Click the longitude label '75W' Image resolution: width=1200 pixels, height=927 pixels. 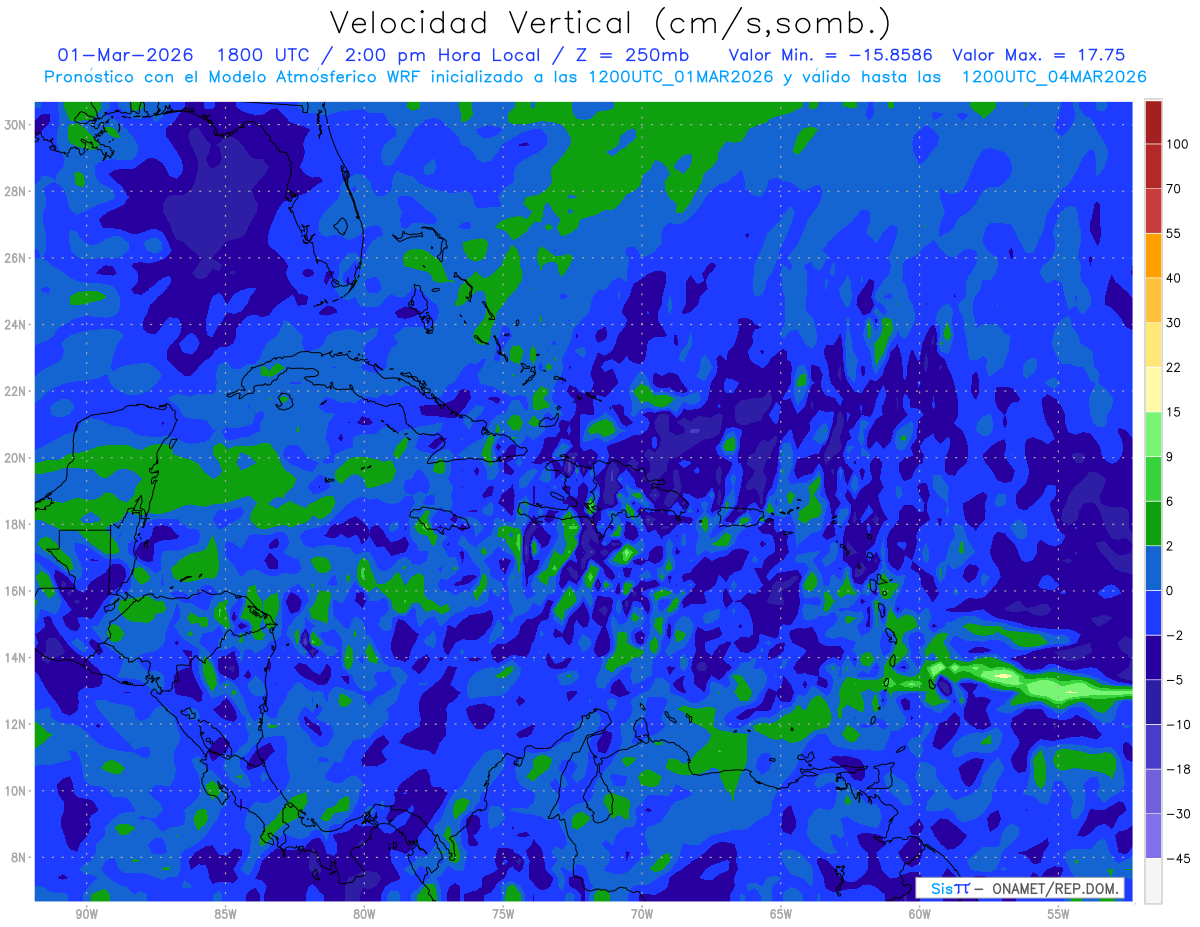tap(503, 914)
